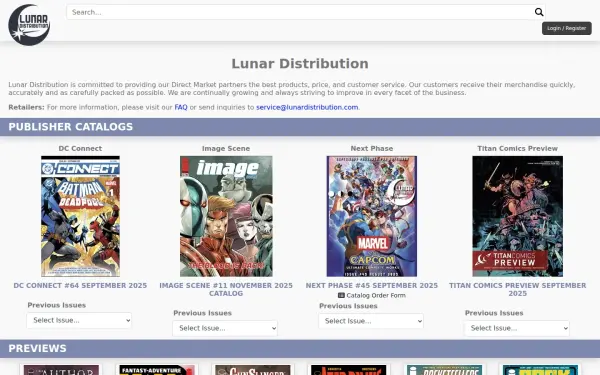
Task: Open the Author preview cover thumbnail
Action: pyautogui.click(x=61, y=370)
